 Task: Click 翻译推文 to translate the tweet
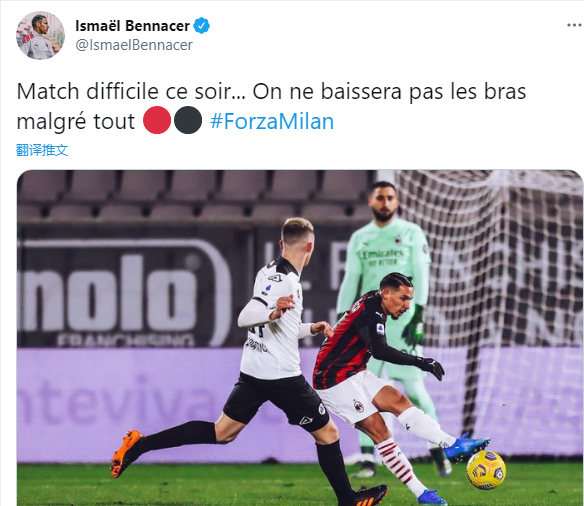(42, 150)
